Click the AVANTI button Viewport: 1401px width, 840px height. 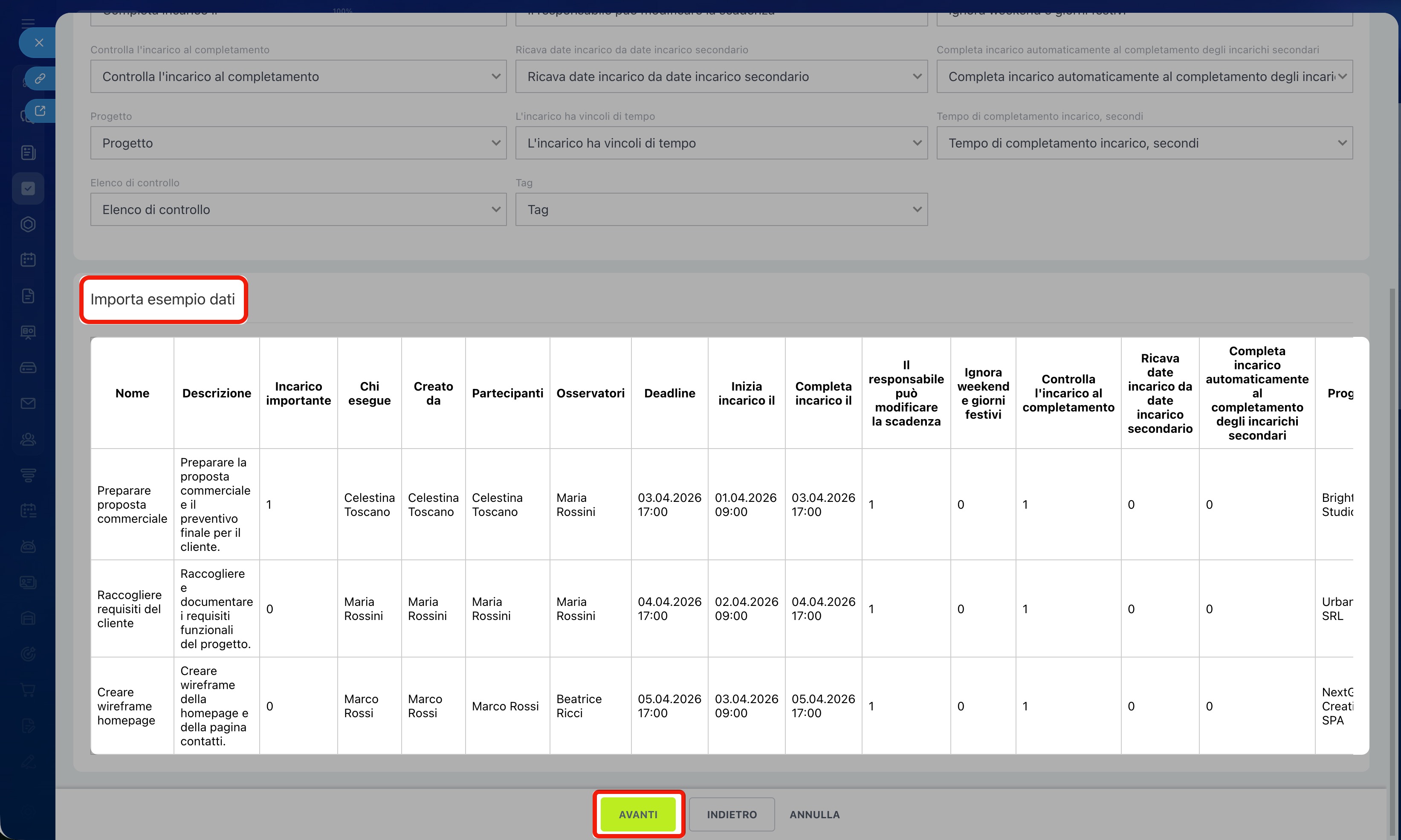point(638,814)
